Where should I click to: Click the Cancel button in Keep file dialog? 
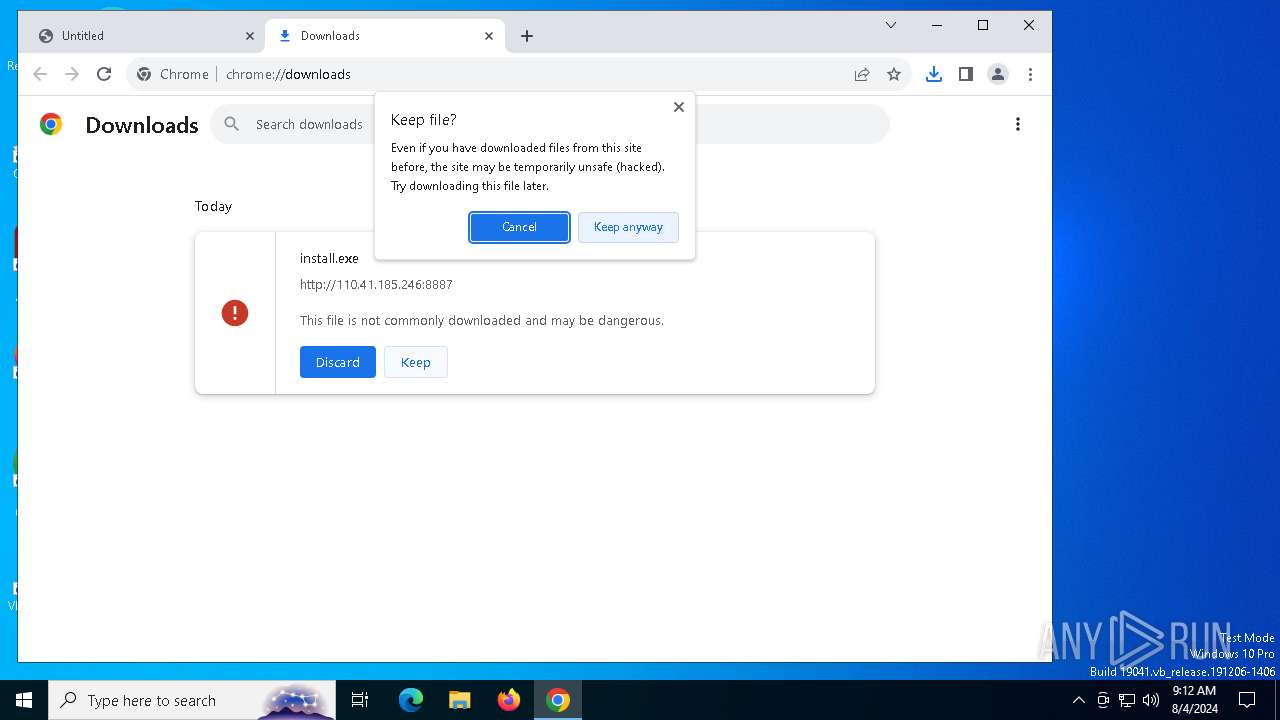pyautogui.click(x=519, y=227)
